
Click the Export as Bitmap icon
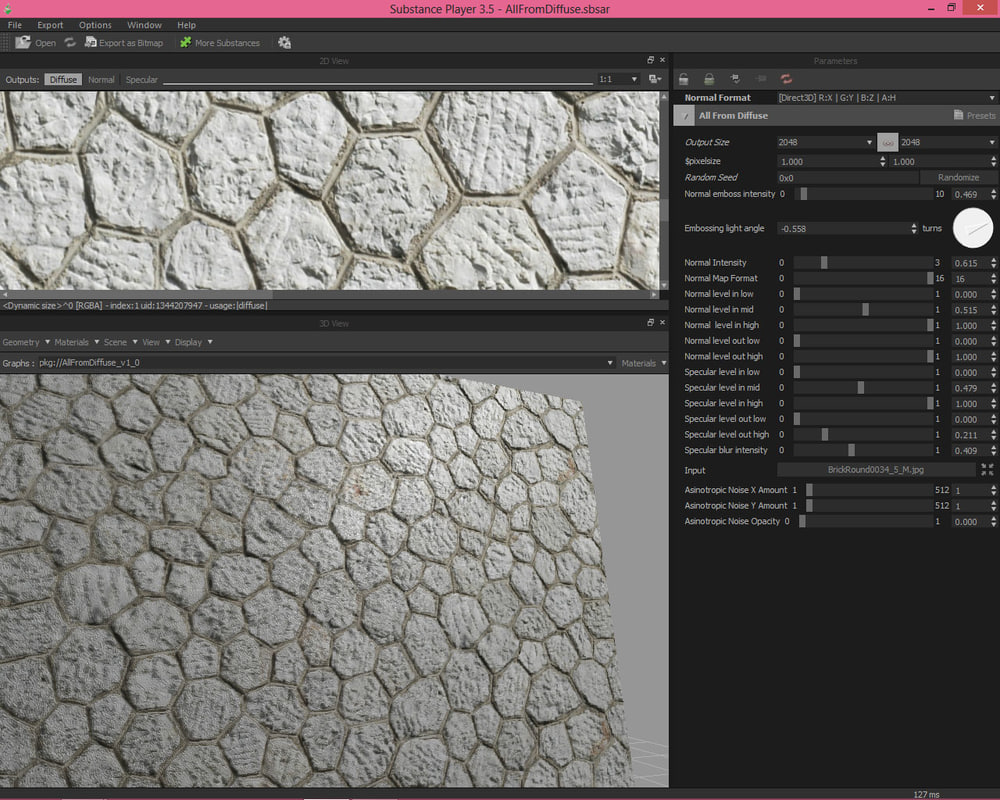(x=90, y=43)
